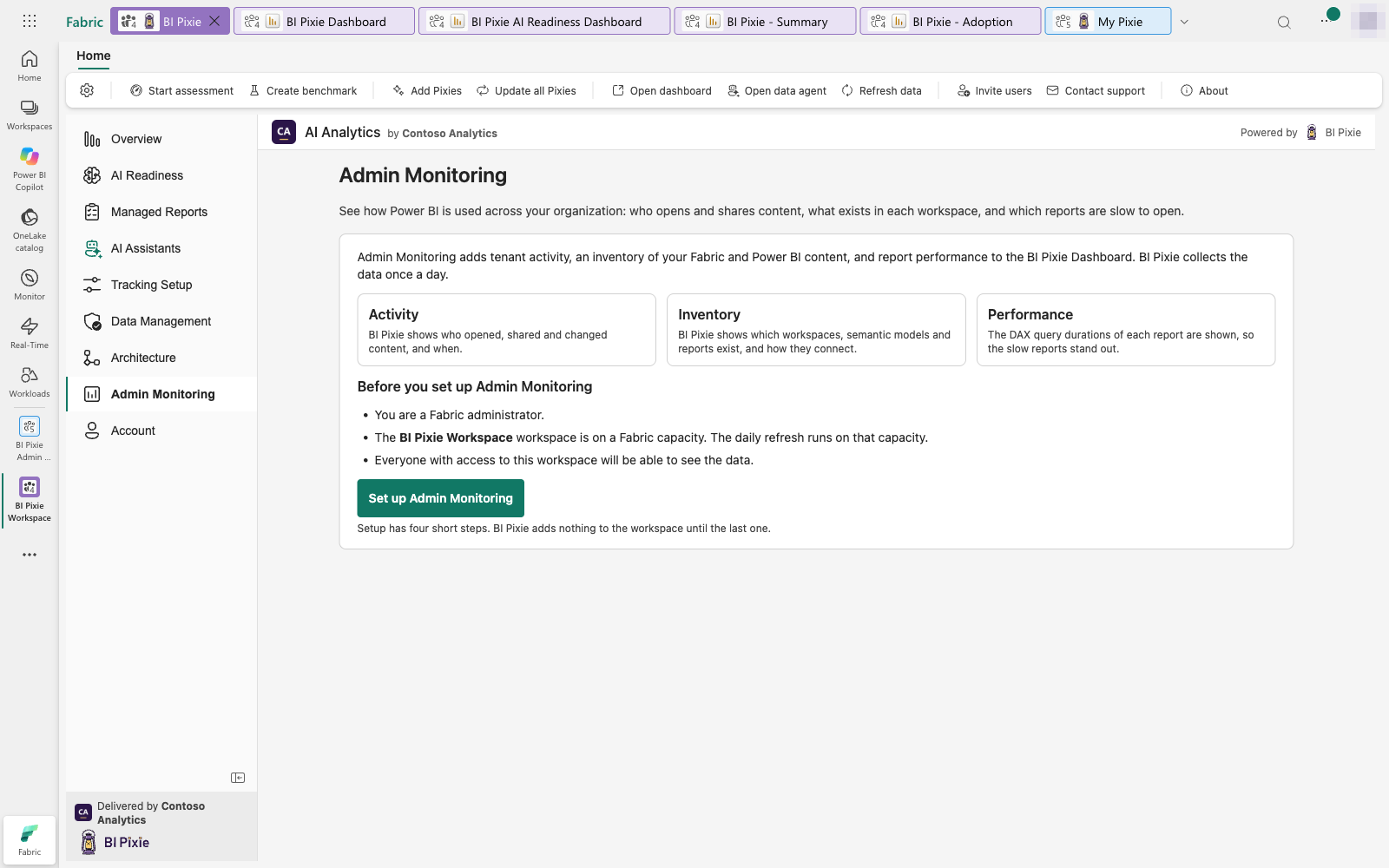Switch to BI Pixie AI Readiness Dashboard tab
1389x868 pixels.
point(544,22)
